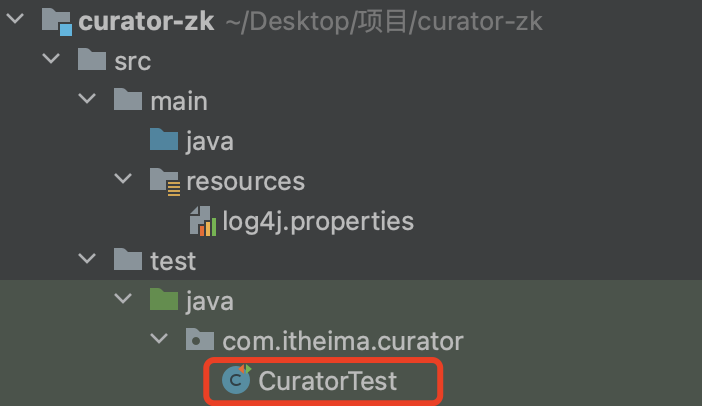Collapse the resources folder chevron
The height and width of the screenshot is (406, 702).
click(x=123, y=181)
